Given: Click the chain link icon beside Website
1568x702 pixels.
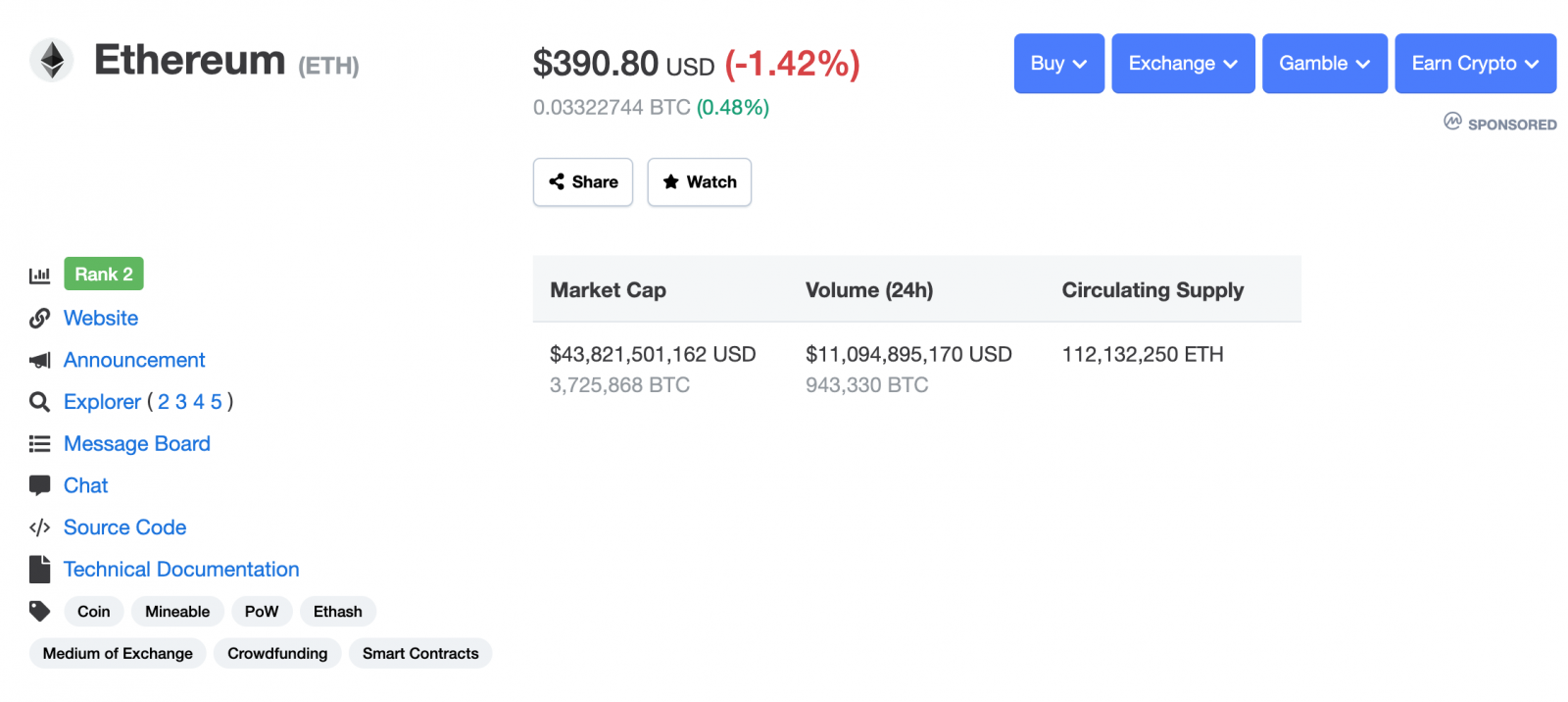Looking at the screenshot, I should 39,318.
